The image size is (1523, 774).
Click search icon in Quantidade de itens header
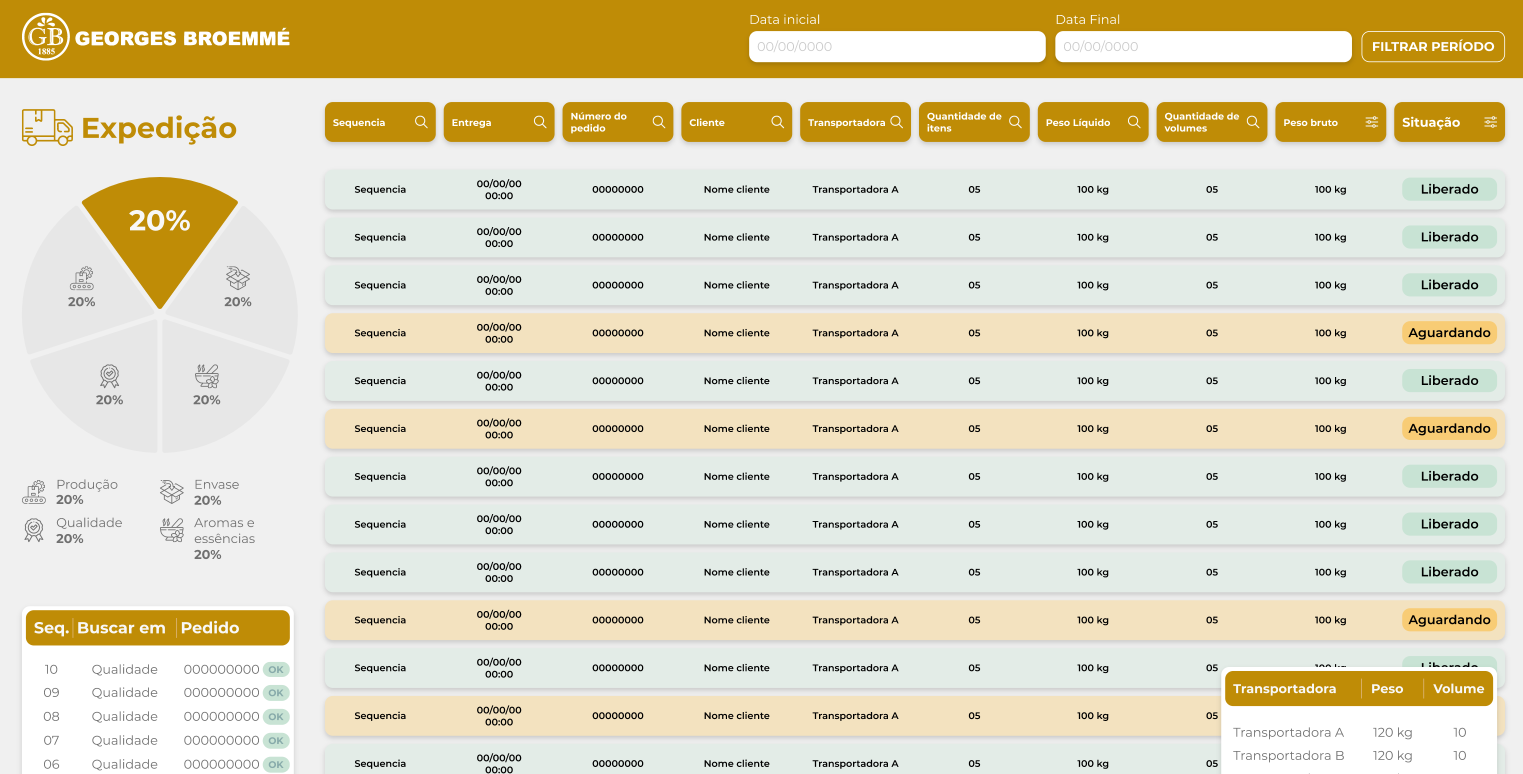(1015, 122)
